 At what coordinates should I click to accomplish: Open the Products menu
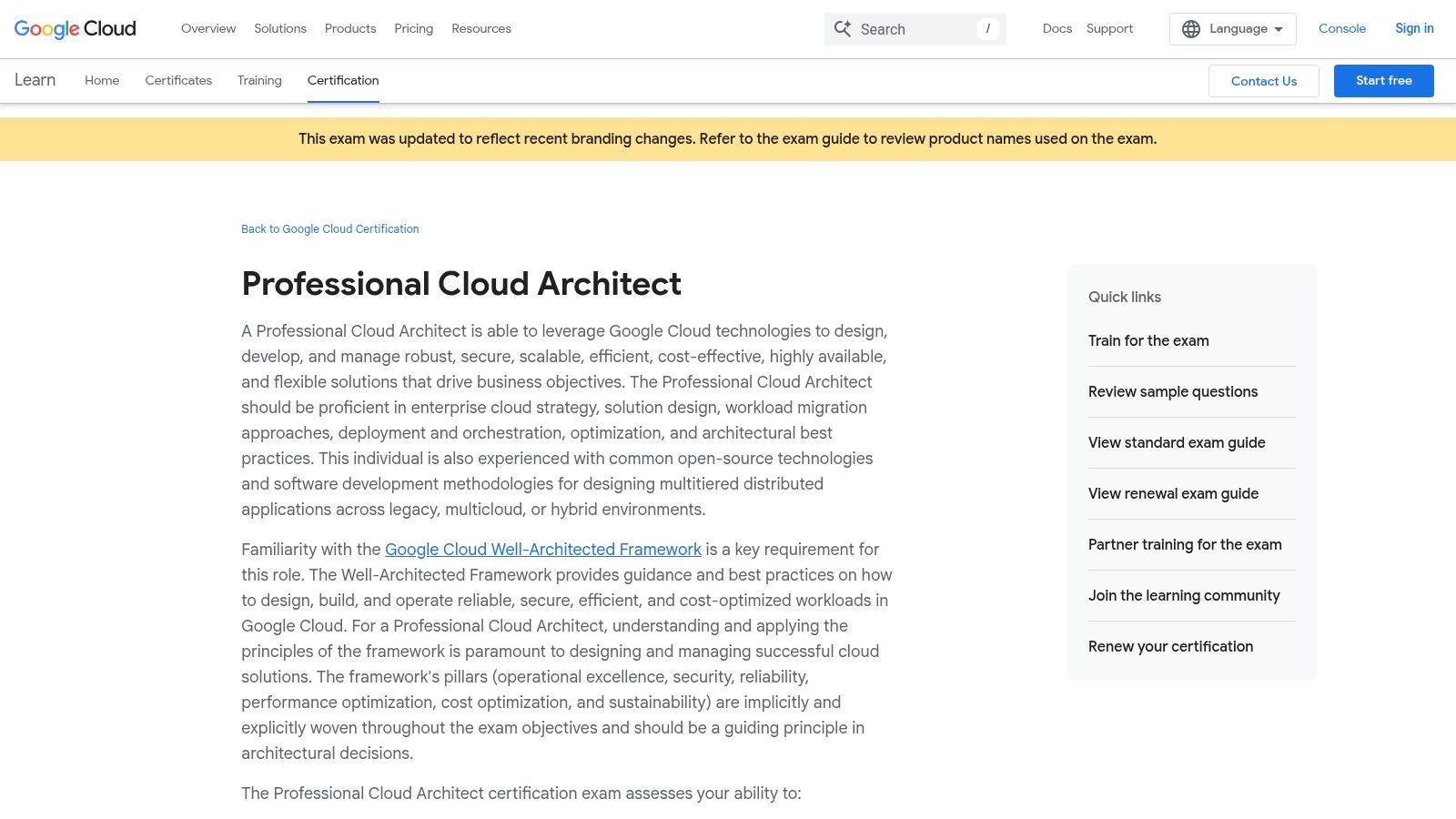click(x=350, y=29)
